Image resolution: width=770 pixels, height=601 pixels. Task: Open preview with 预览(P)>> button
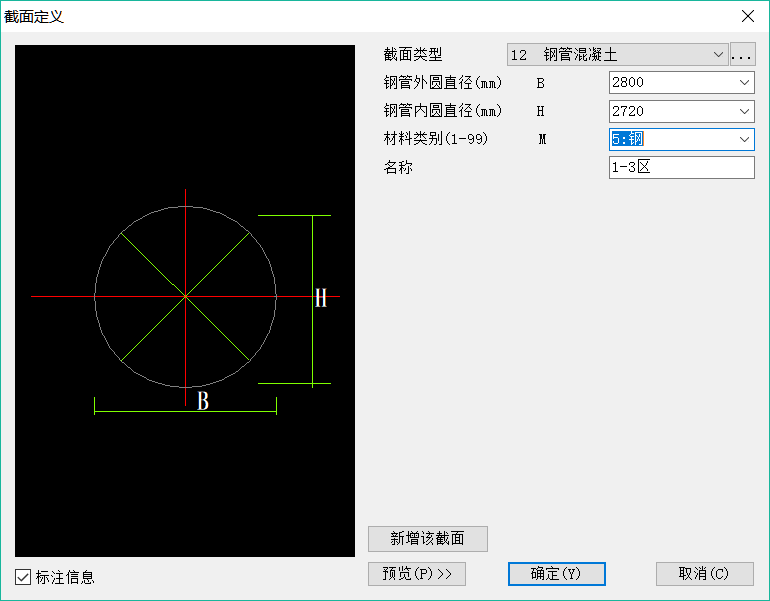(417, 574)
